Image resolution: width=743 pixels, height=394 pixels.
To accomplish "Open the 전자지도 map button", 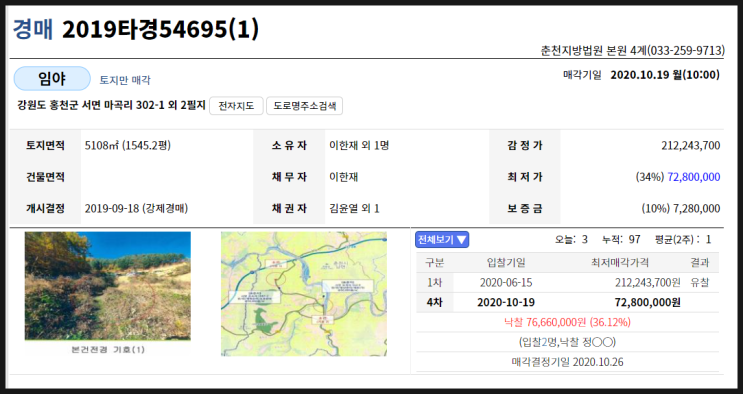I will 236,106.
